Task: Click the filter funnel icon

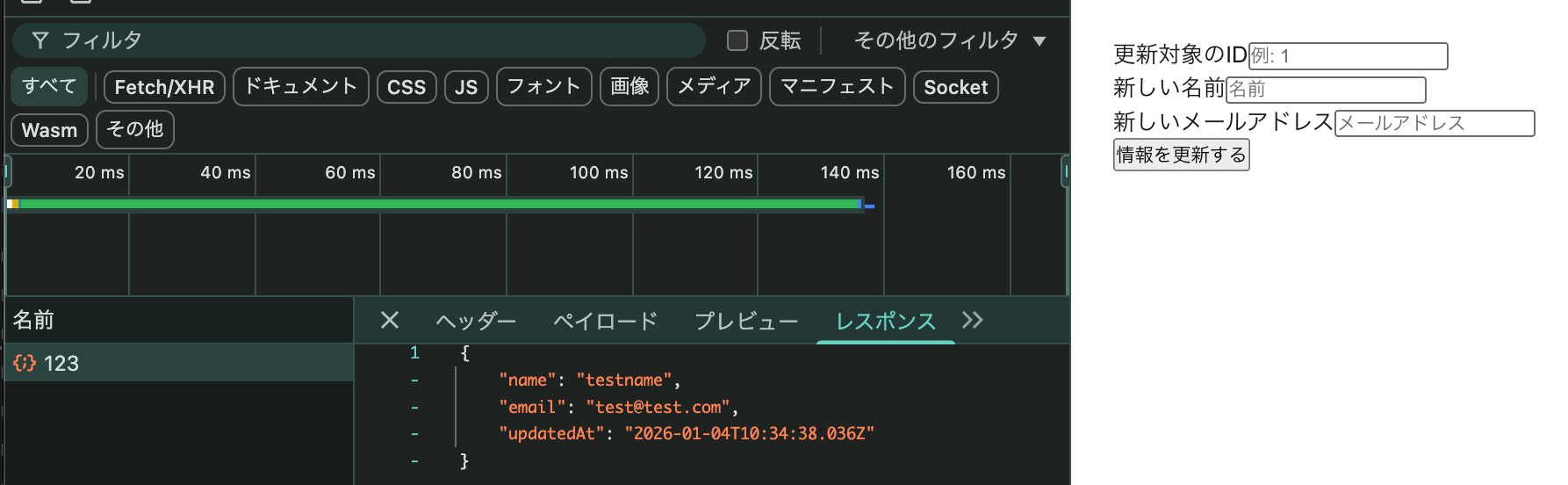Action: [40, 40]
